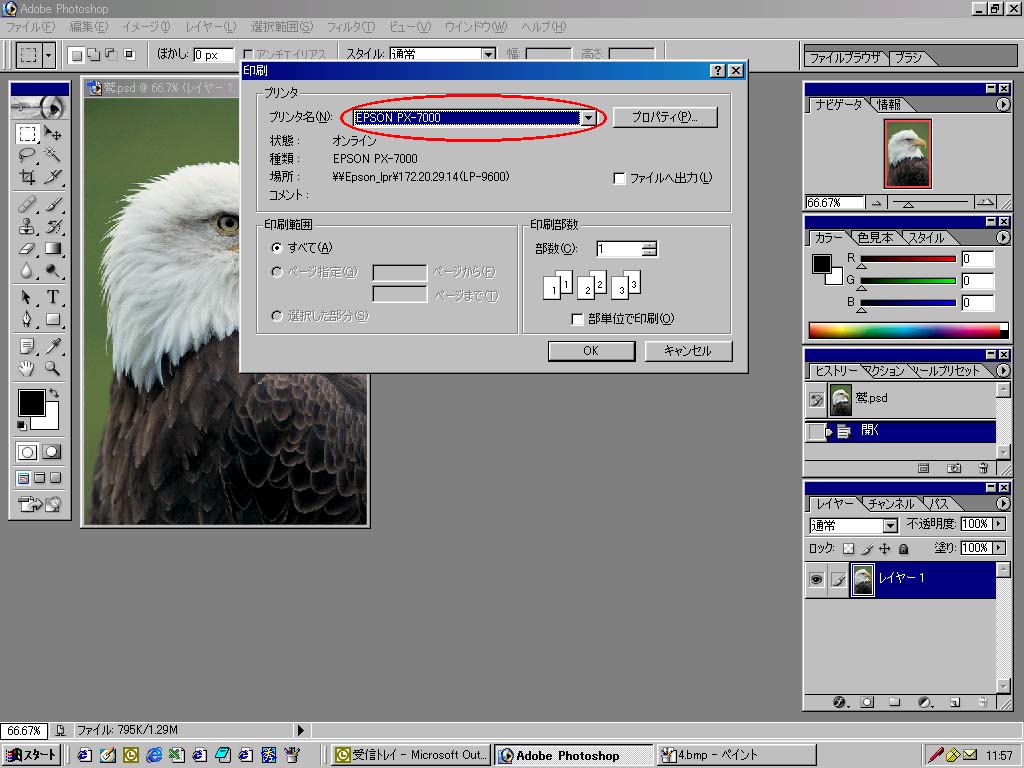Enable the ファイルへ出力 checkbox
1024x768 pixels.
pos(619,178)
